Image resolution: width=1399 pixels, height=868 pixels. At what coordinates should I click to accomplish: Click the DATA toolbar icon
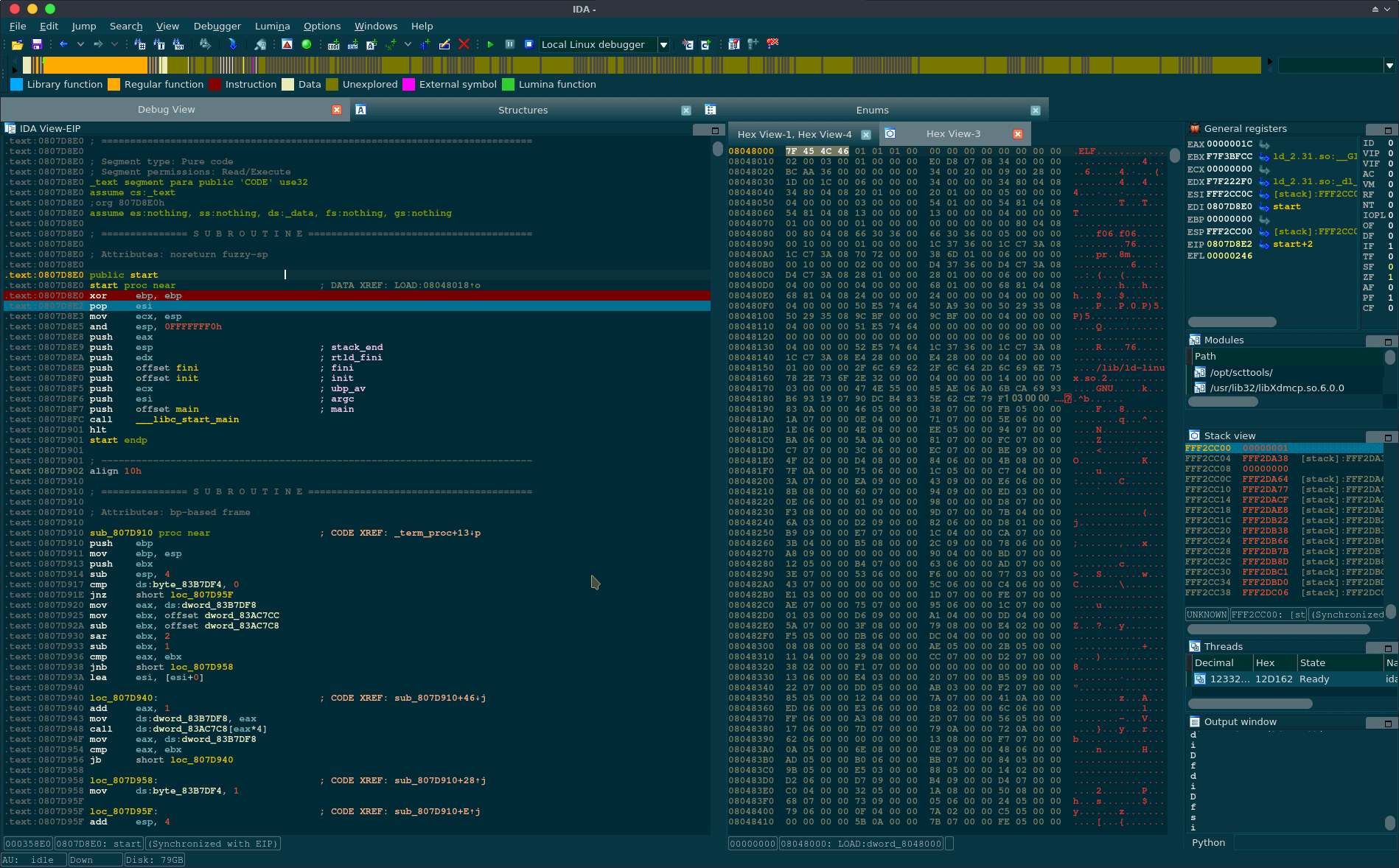(x=353, y=44)
